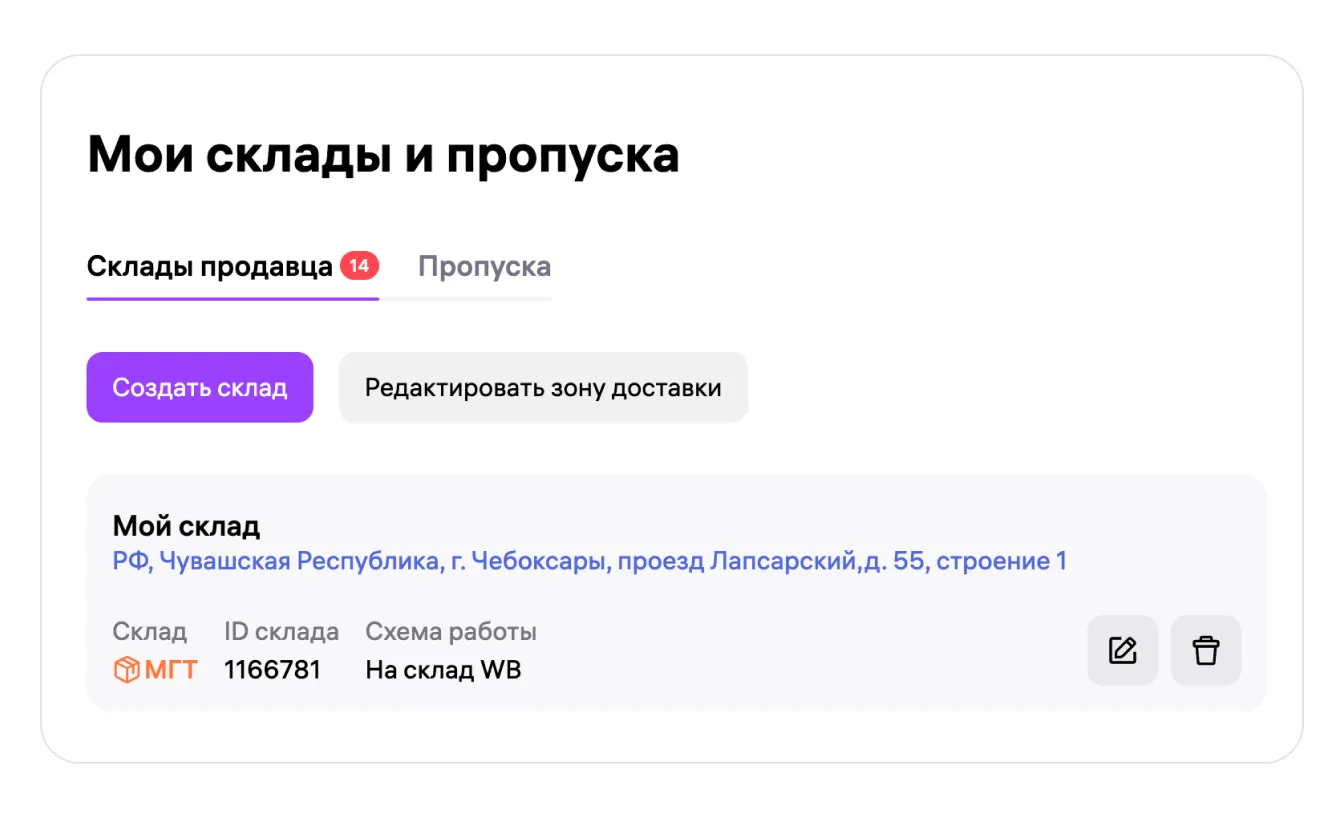Click the warehouse ID number 1166781
Viewport: 1344px width, 818px height.
coord(272,670)
